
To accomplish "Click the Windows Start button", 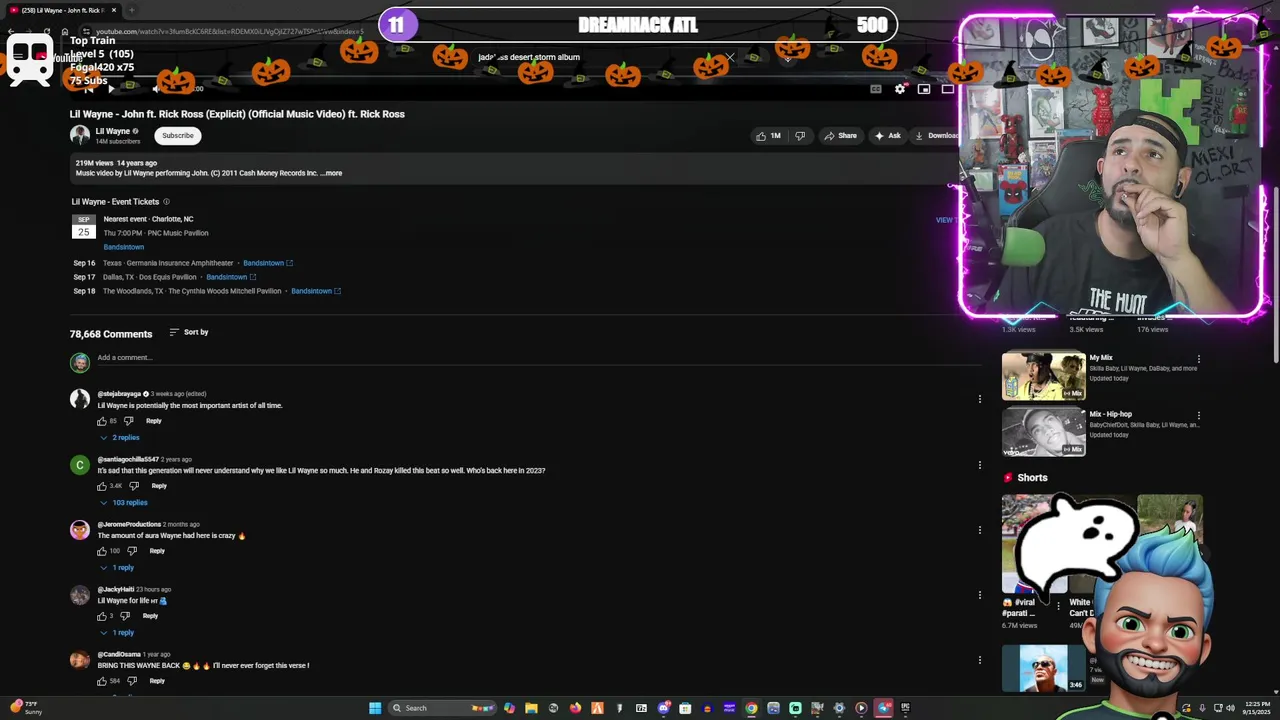I will (375, 708).
